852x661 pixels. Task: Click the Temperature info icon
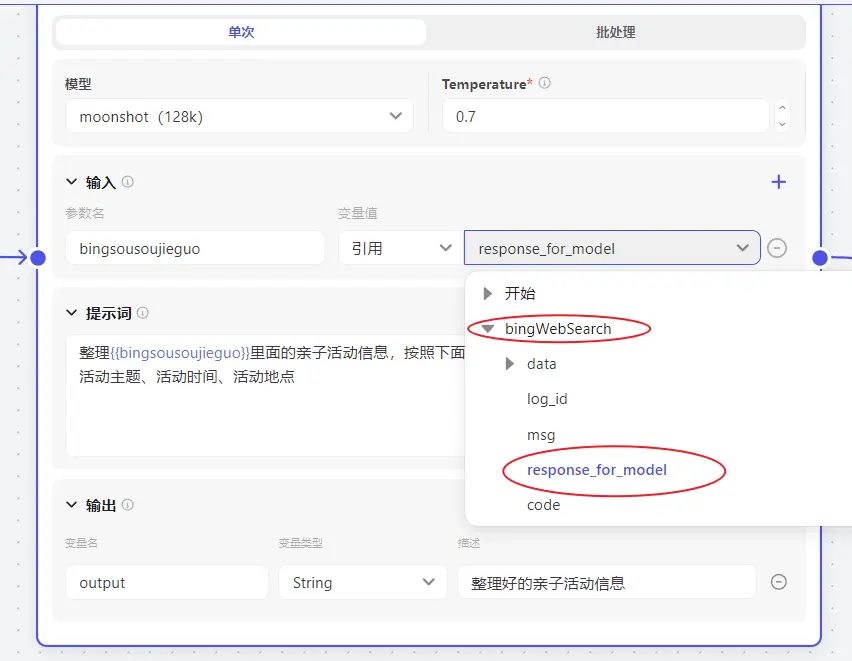[544, 83]
